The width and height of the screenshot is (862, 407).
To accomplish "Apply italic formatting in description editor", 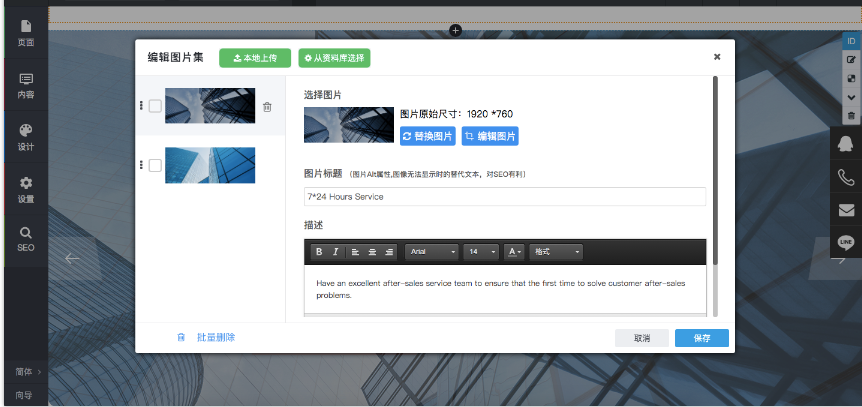I will [x=336, y=252].
